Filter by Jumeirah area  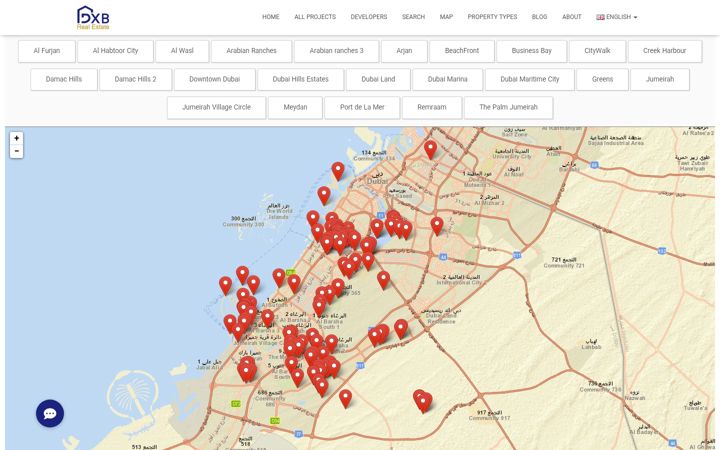pos(660,79)
